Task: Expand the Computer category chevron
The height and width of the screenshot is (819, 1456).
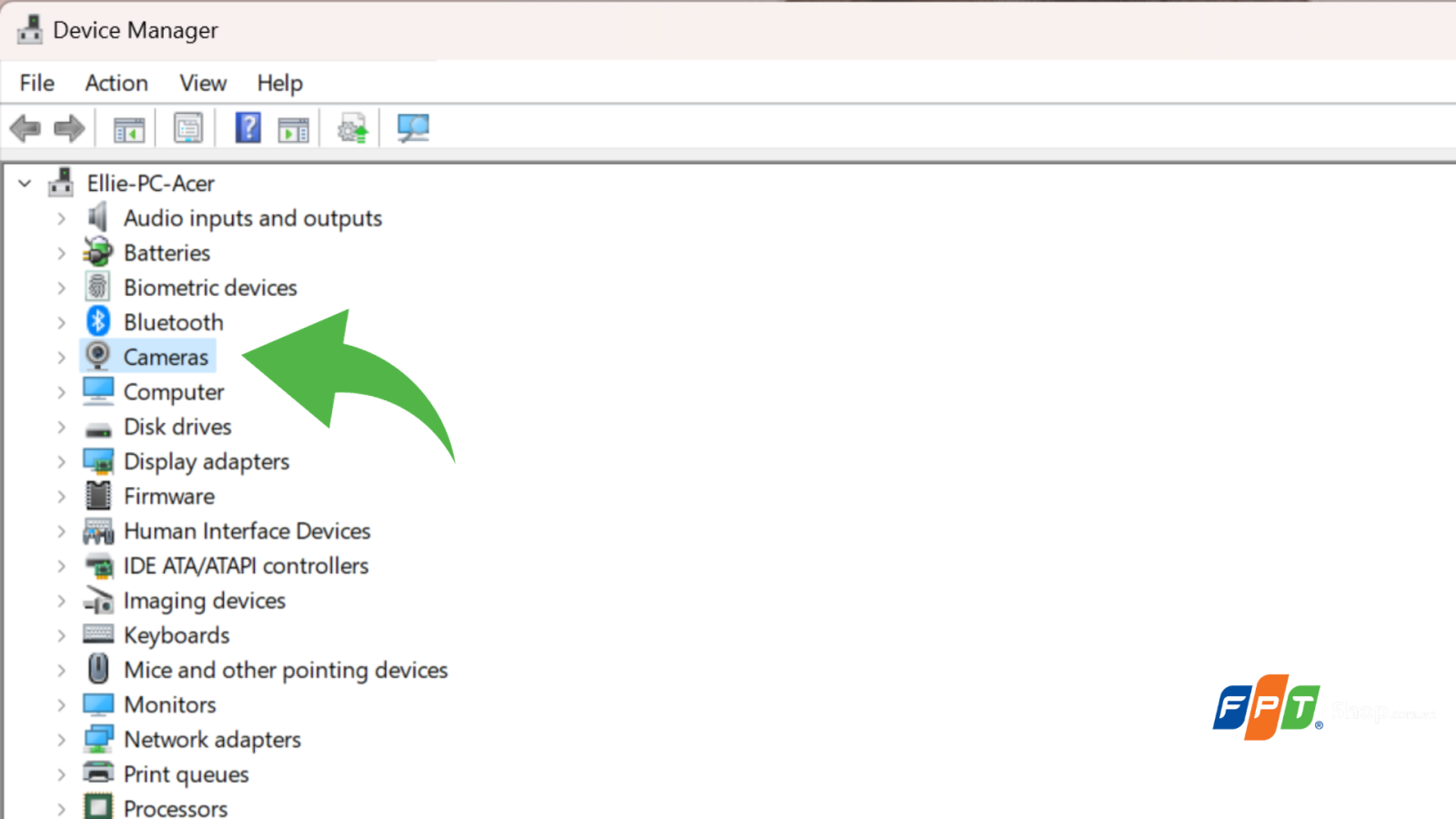Action: 61,392
